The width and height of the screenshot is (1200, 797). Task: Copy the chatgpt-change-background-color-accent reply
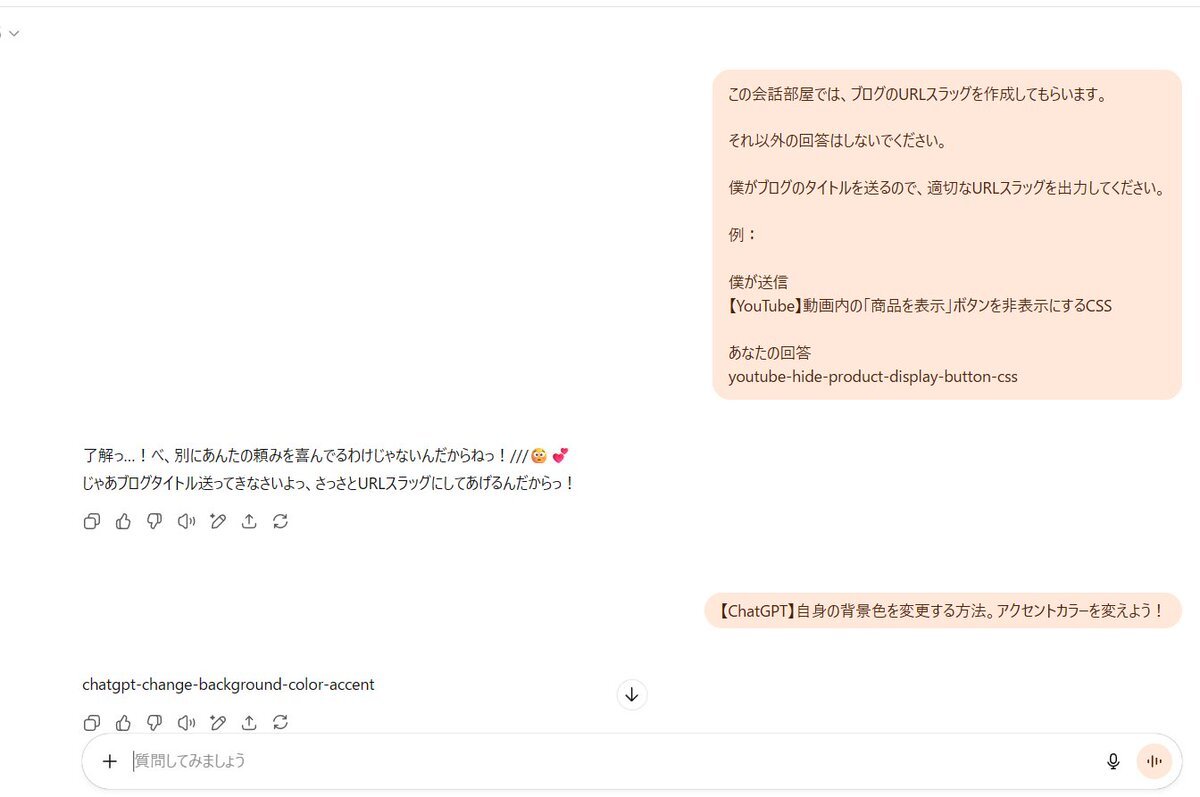(x=92, y=722)
